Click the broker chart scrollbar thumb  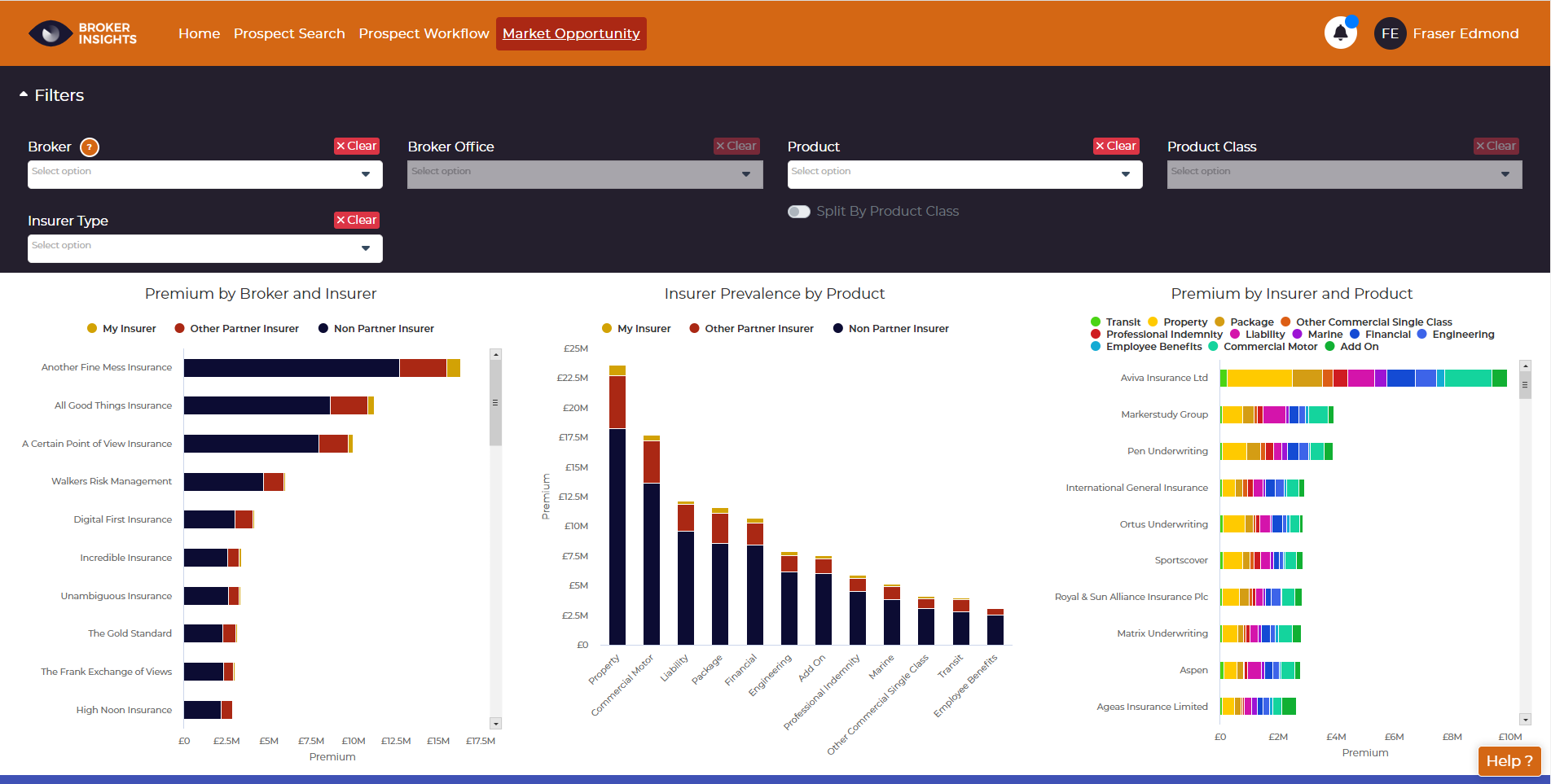pyautogui.click(x=495, y=403)
